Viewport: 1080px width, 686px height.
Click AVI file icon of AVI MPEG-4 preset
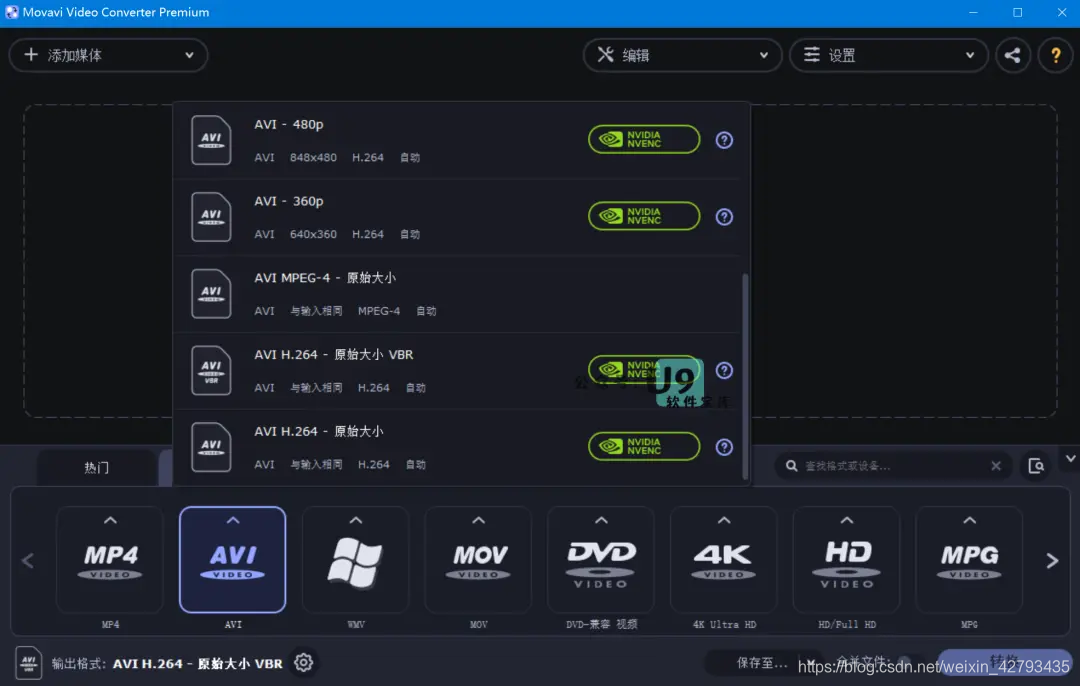(211, 293)
